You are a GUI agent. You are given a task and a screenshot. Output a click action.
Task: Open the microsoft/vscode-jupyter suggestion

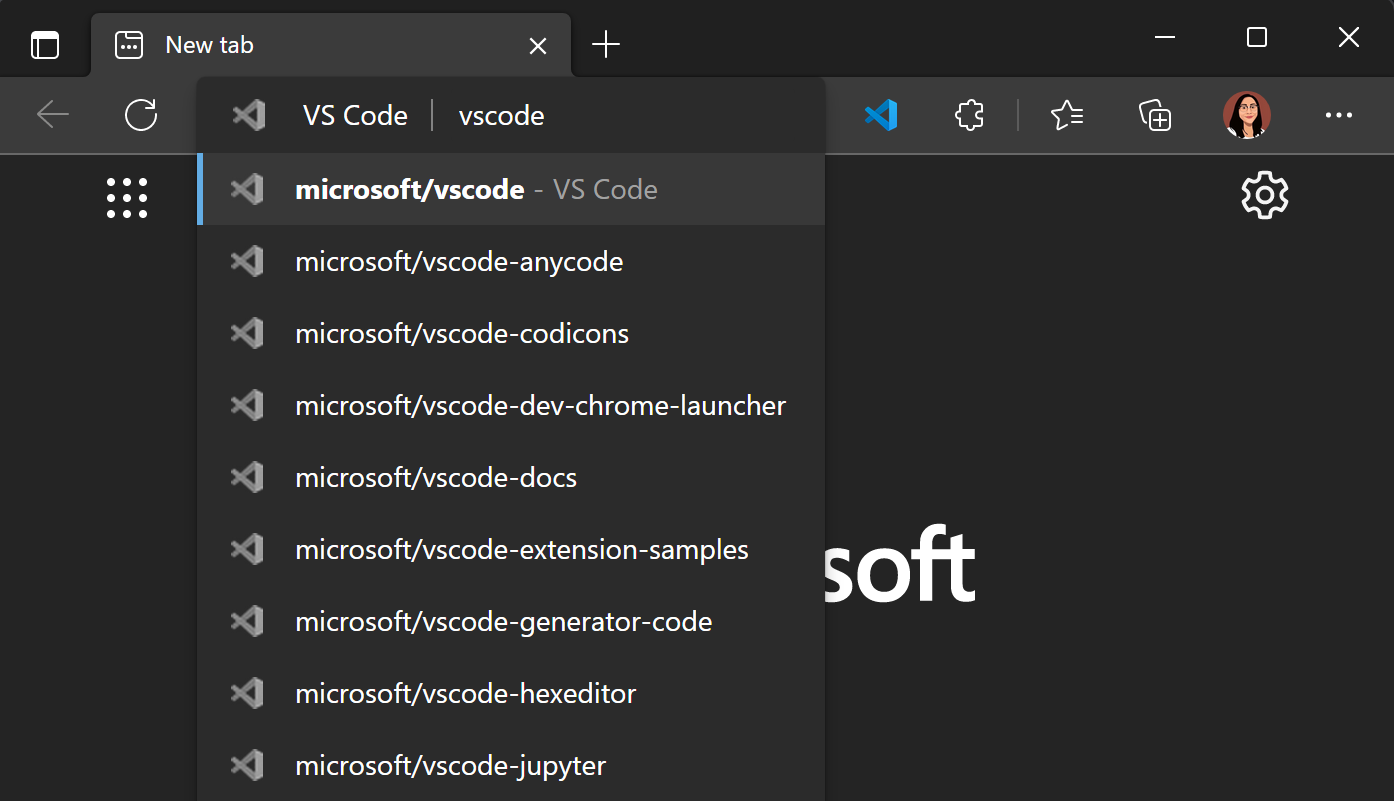pyautogui.click(x=450, y=765)
